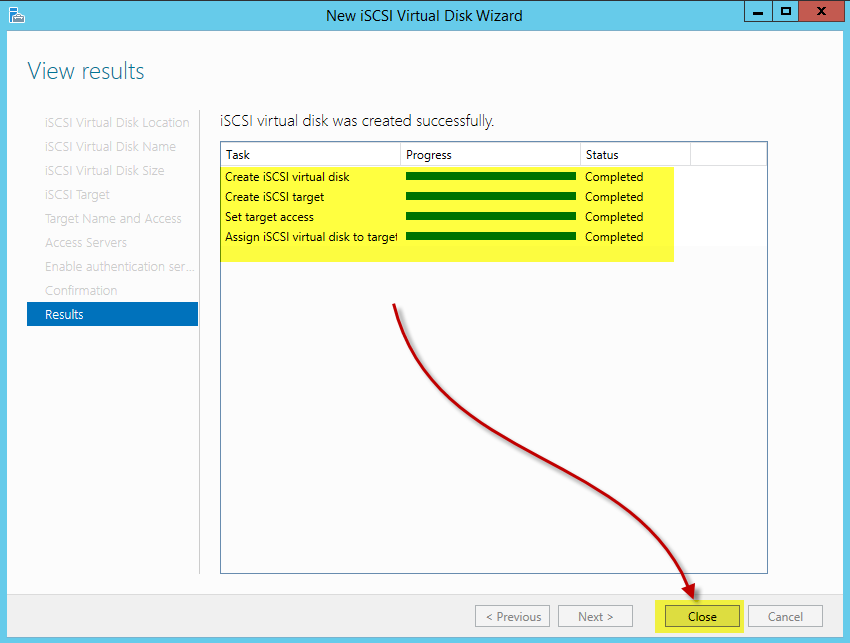Select the Confirmation step

(x=81, y=290)
